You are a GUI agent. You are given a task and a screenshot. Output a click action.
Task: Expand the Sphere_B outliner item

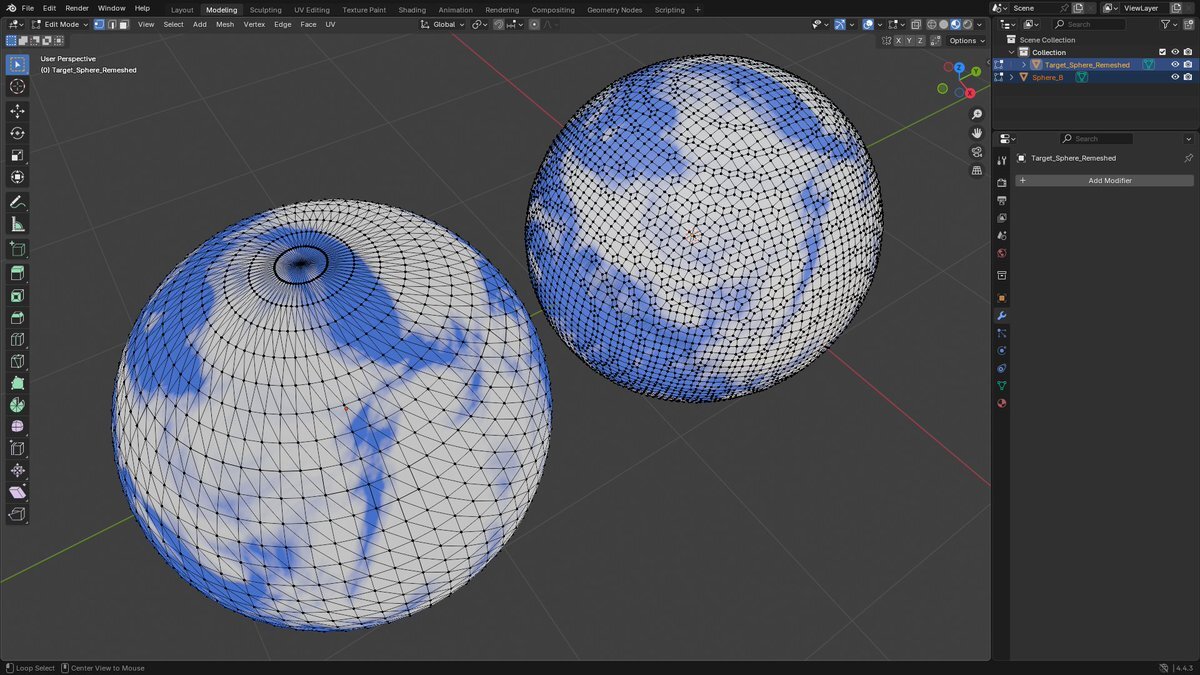point(1012,77)
